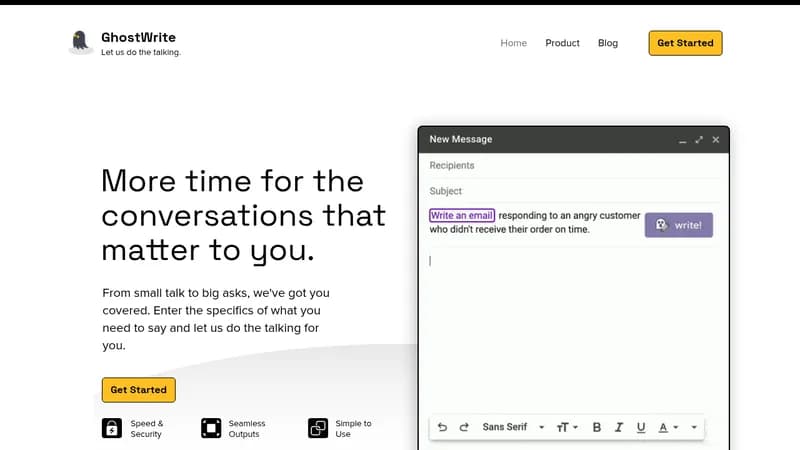The height and width of the screenshot is (450, 800).
Task: Click the header Get Started button
Action: [685, 43]
